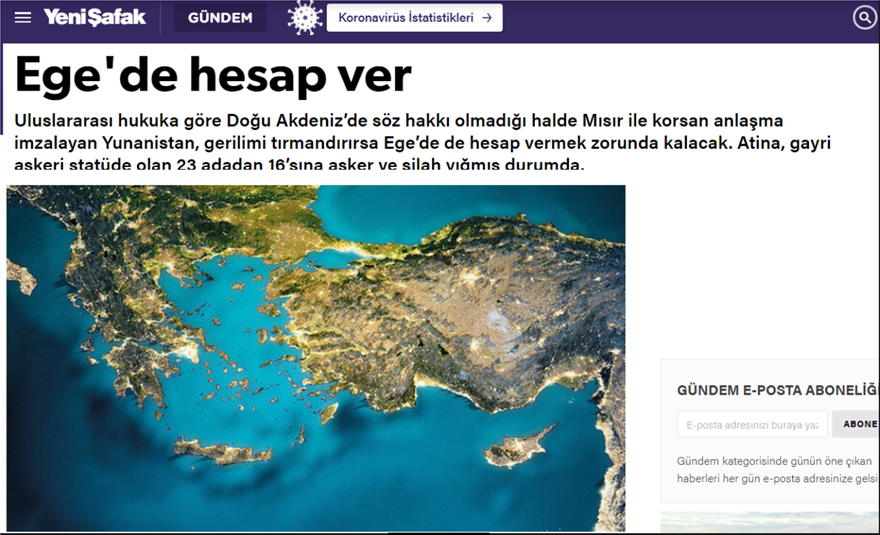Open the hamburger menu icon

(22, 18)
